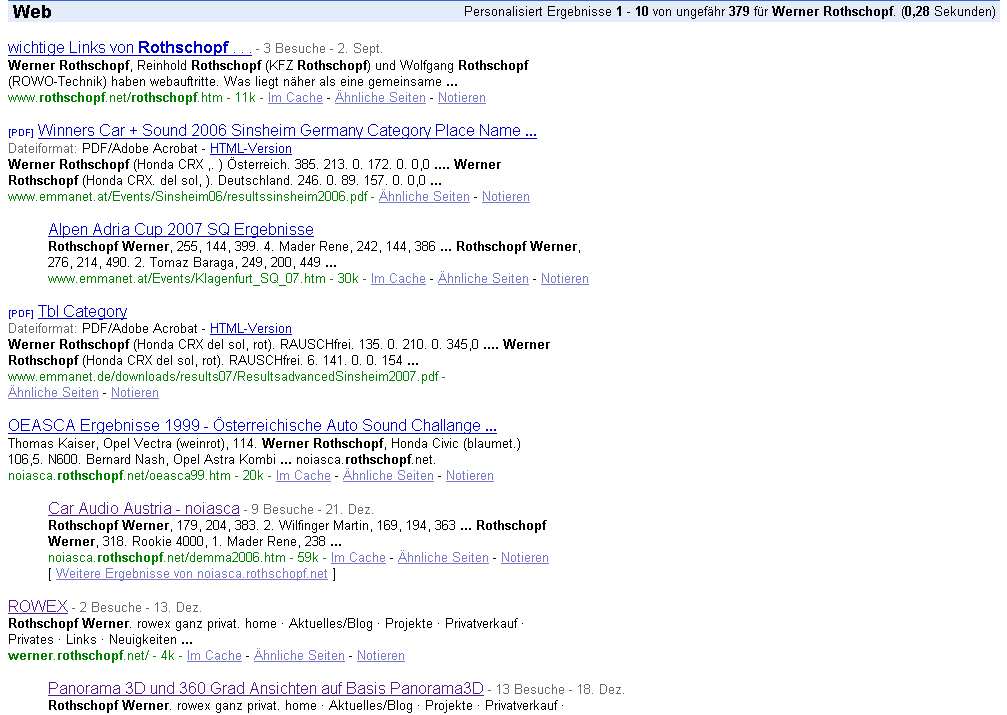Viewport: 1007px width, 715px height.
Task: Open 'Car Audio Austria - noiasca' result
Action: [x=143, y=509]
